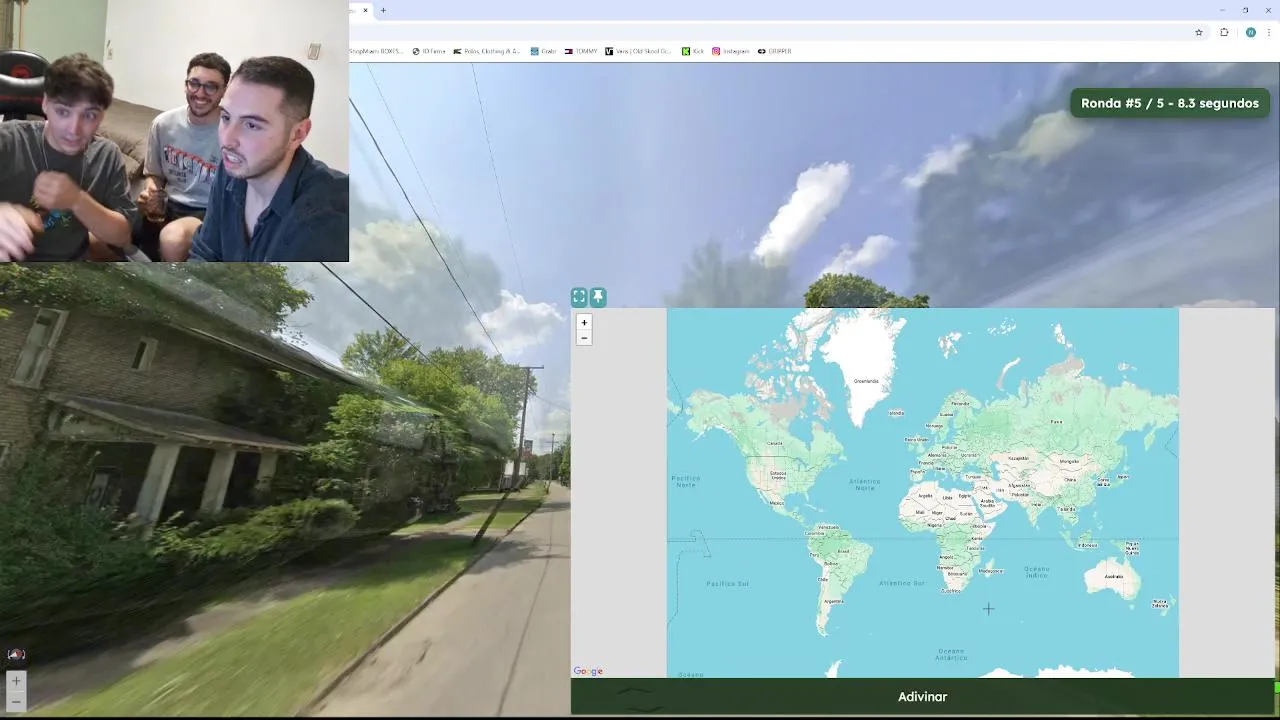1280x720 pixels.
Task: Open the Polos, Clothing bookmark
Action: point(487,51)
